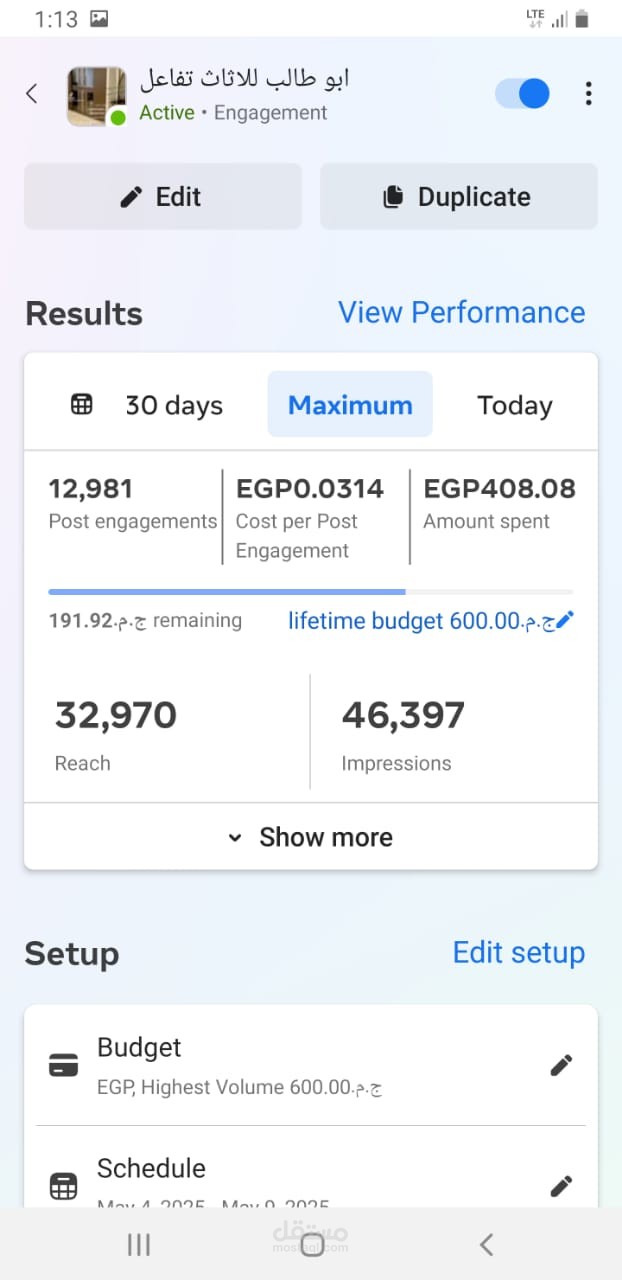Tap the pencil icon beside lifetime budget

(x=565, y=621)
